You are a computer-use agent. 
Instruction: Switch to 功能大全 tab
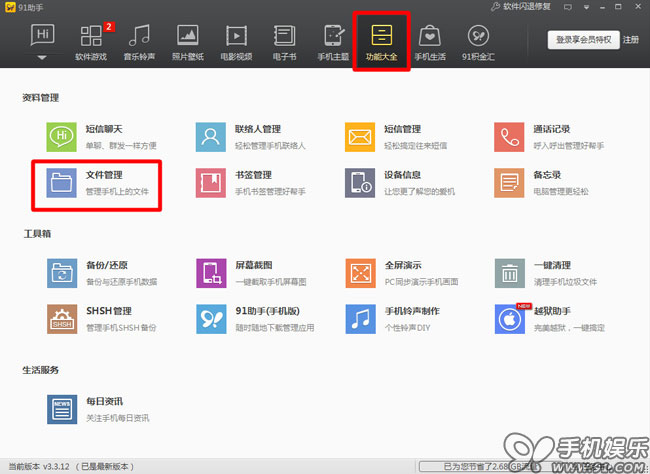pyautogui.click(x=381, y=42)
